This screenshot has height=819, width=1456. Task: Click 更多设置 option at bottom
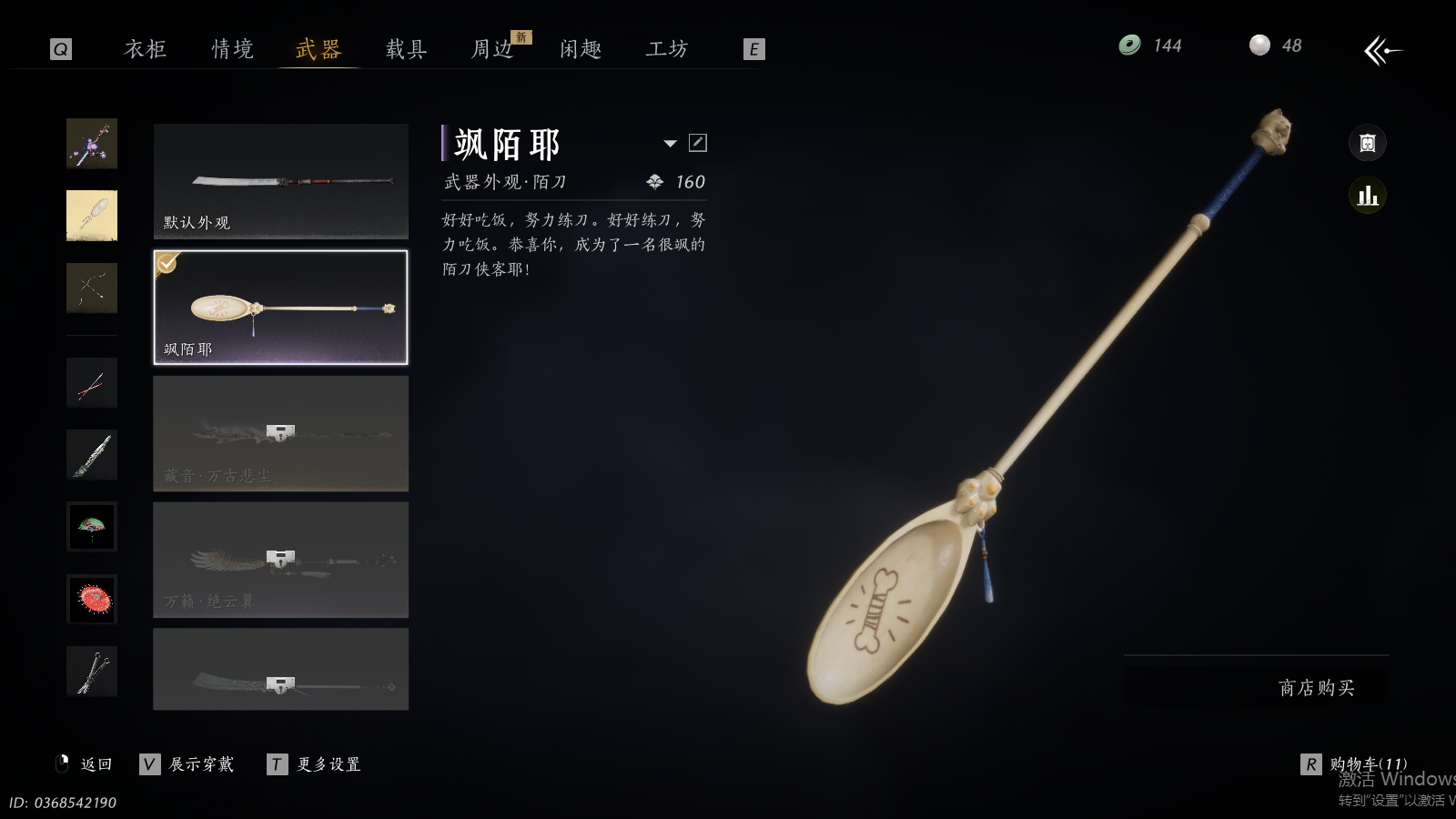click(314, 764)
